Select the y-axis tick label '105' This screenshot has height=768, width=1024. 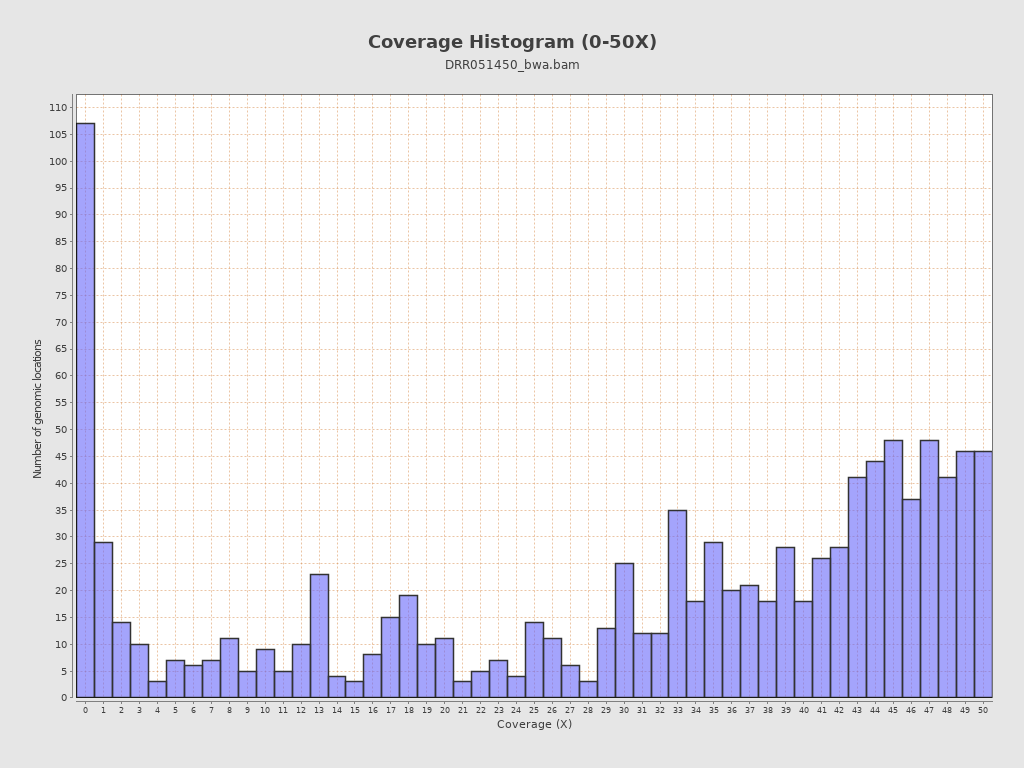coord(59,135)
